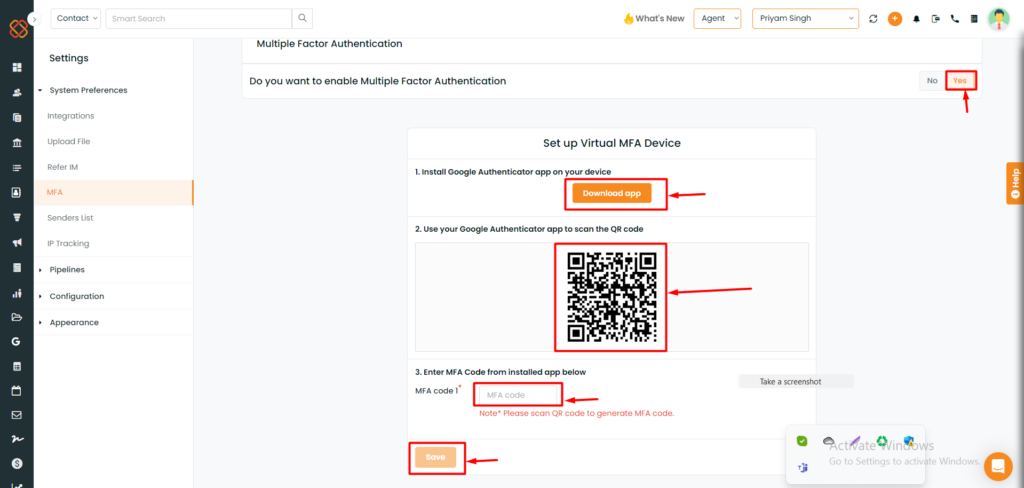Open Refer IM settings page
The height and width of the screenshot is (488, 1024).
tap(63, 167)
